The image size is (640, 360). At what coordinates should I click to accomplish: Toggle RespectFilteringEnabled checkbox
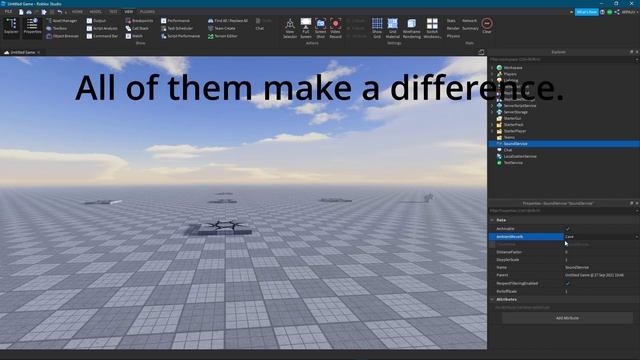567,283
